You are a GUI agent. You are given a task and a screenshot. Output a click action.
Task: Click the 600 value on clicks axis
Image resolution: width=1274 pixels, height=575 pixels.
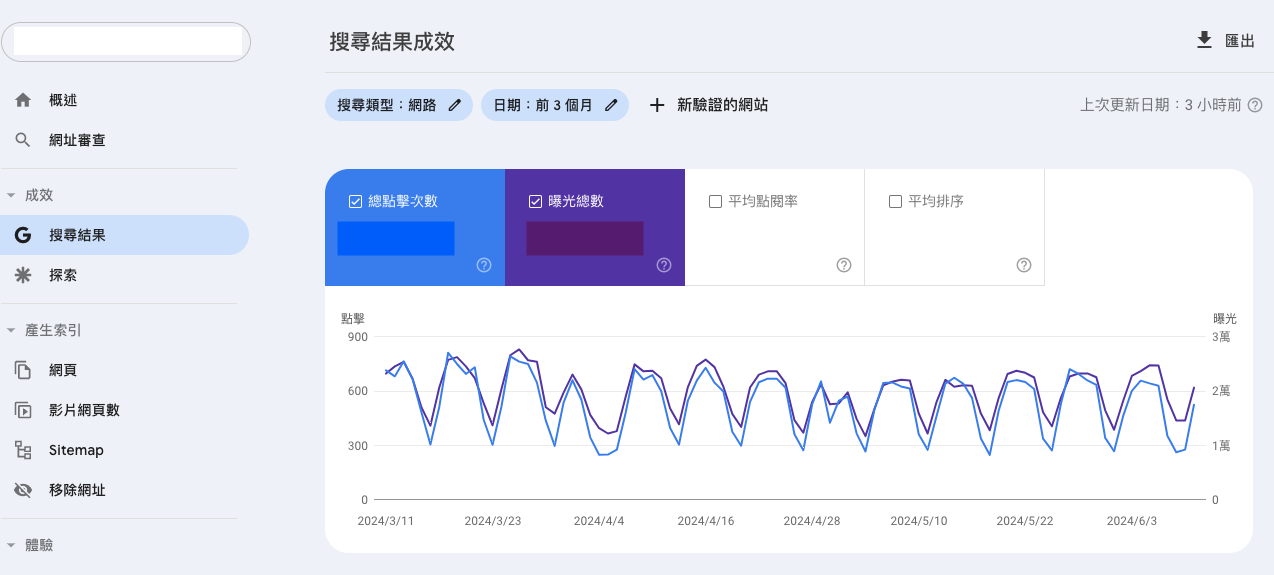[358, 391]
